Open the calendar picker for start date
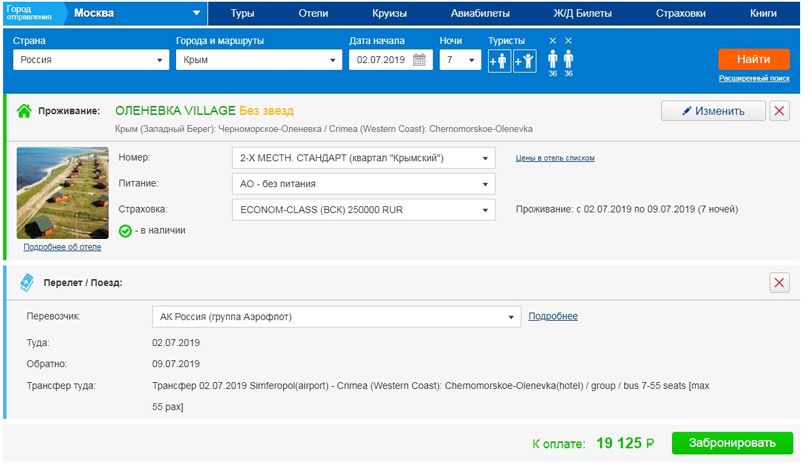 (x=420, y=60)
